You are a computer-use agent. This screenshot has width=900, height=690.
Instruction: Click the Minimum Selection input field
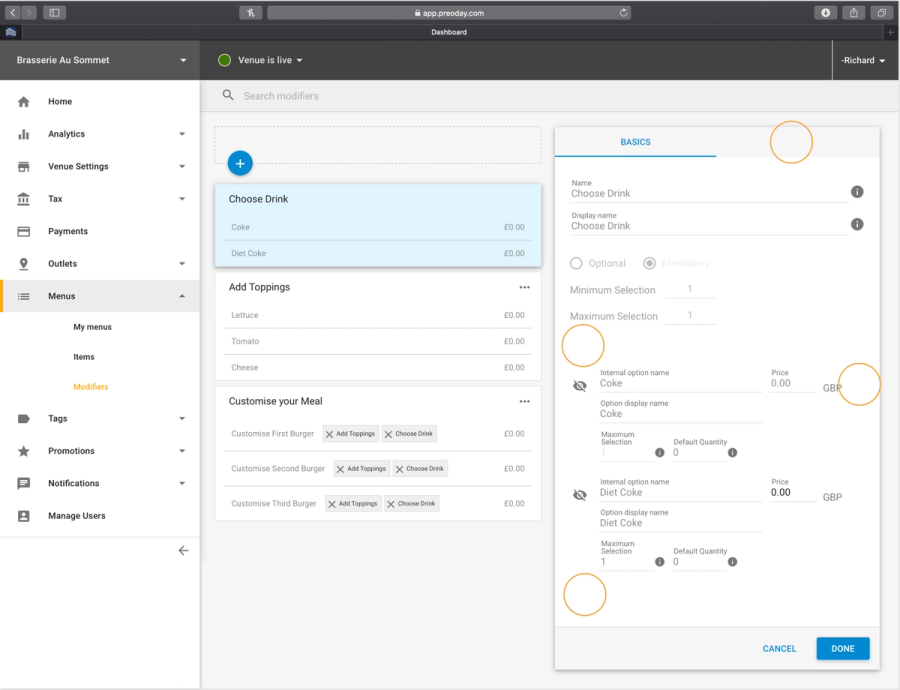[690, 290]
